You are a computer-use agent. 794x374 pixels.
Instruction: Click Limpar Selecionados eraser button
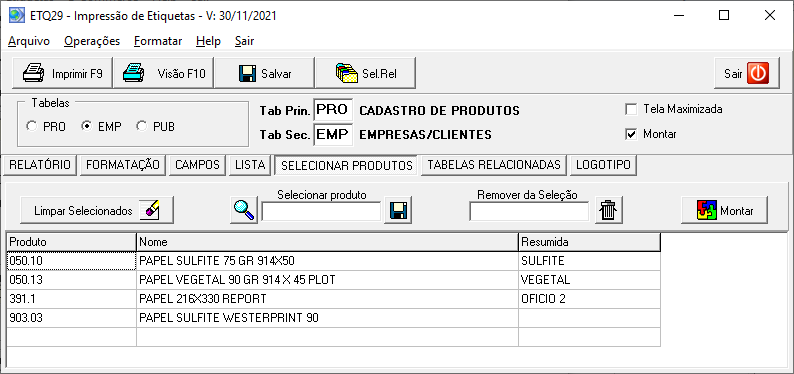pyautogui.click(x=97, y=210)
